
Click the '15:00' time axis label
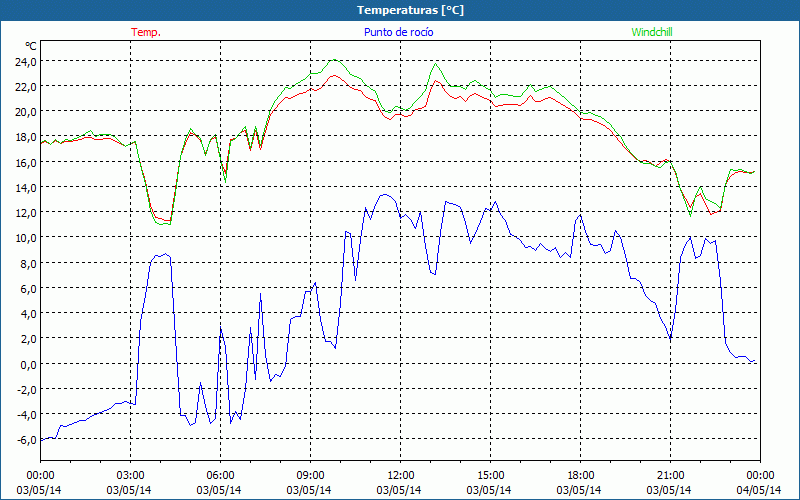(490, 476)
